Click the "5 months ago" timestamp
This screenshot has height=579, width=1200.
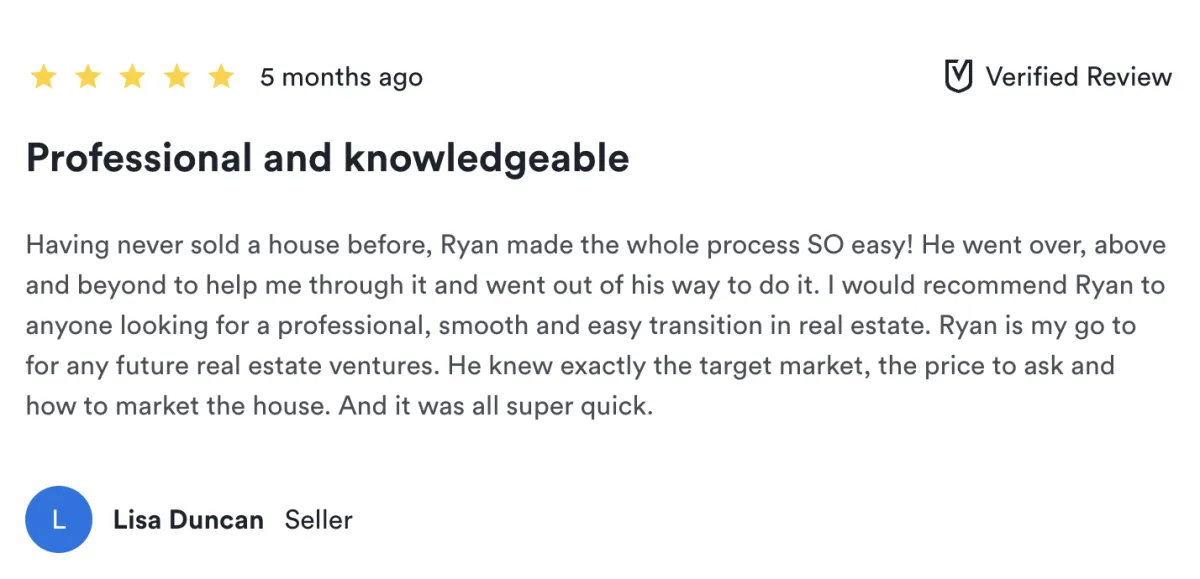click(x=341, y=77)
